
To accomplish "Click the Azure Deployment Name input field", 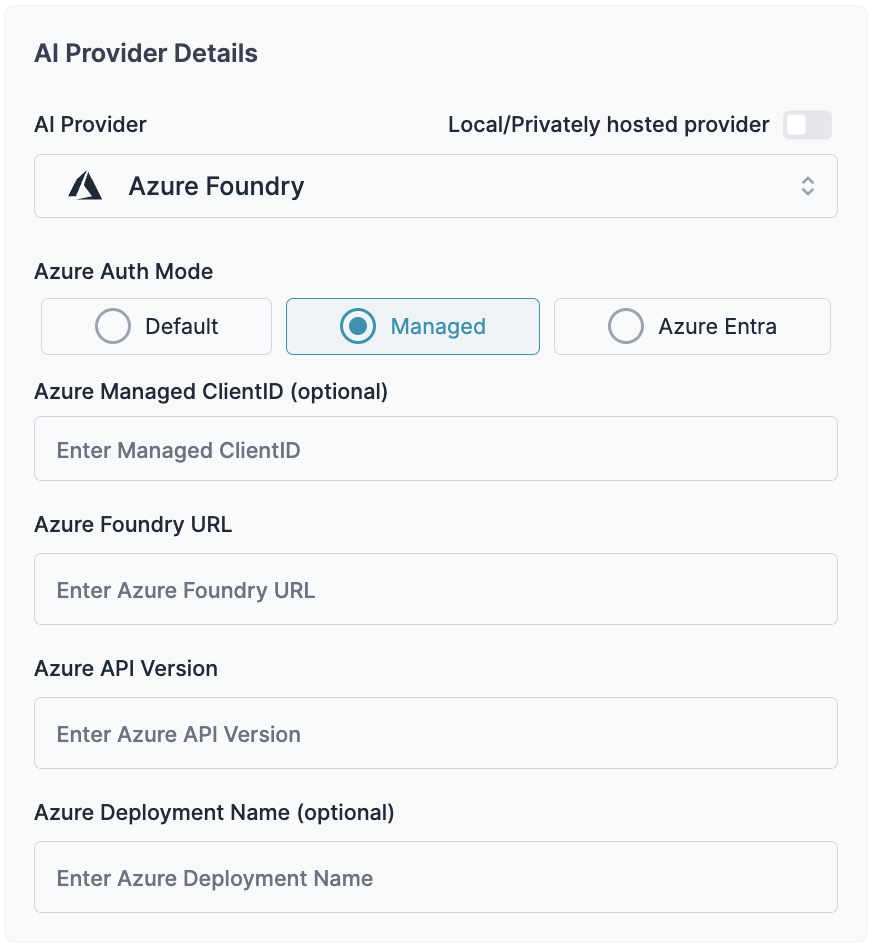I will (x=436, y=877).
